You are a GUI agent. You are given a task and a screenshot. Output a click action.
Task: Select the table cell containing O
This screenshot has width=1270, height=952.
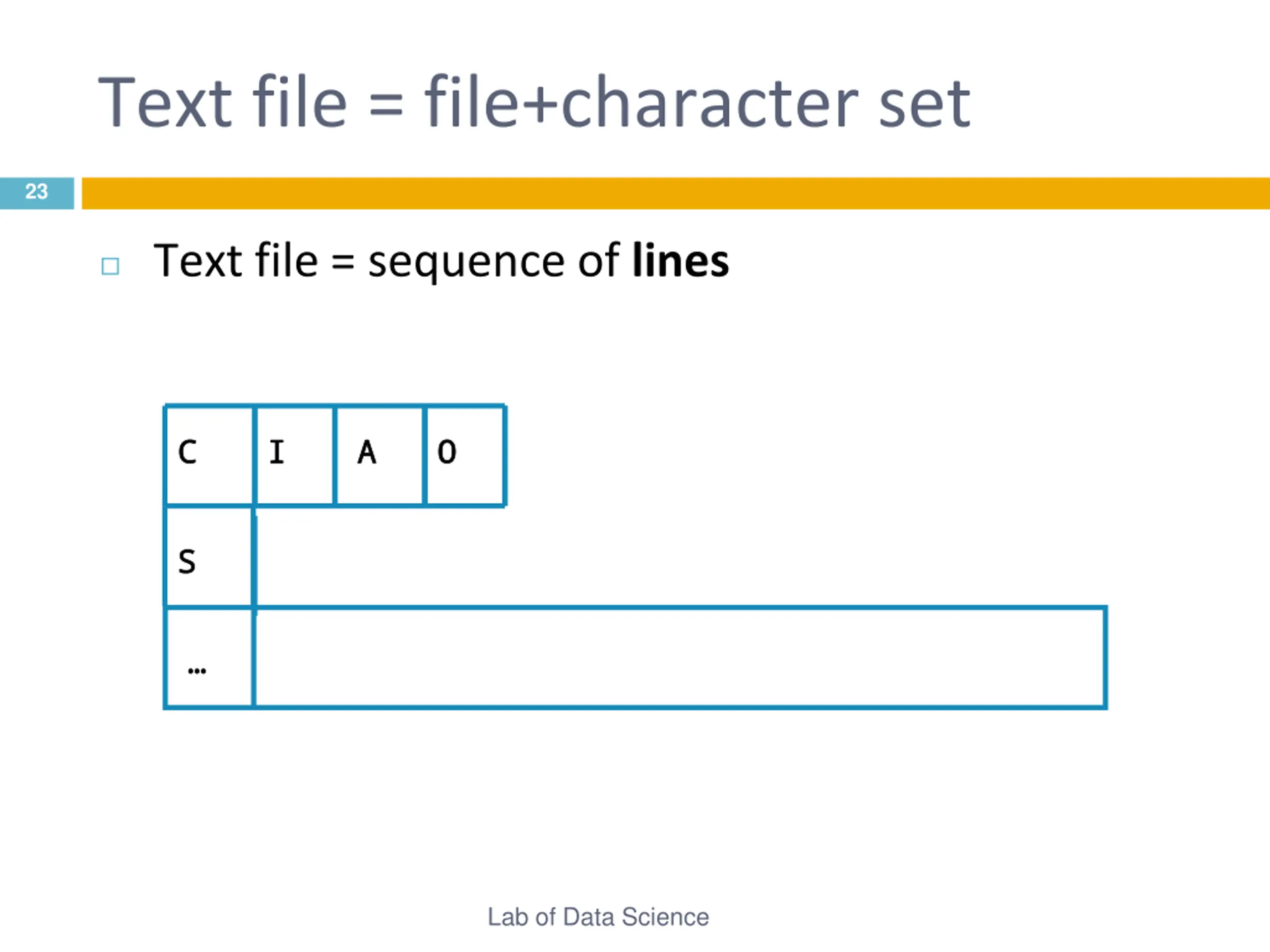pyautogui.click(x=465, y=456)
